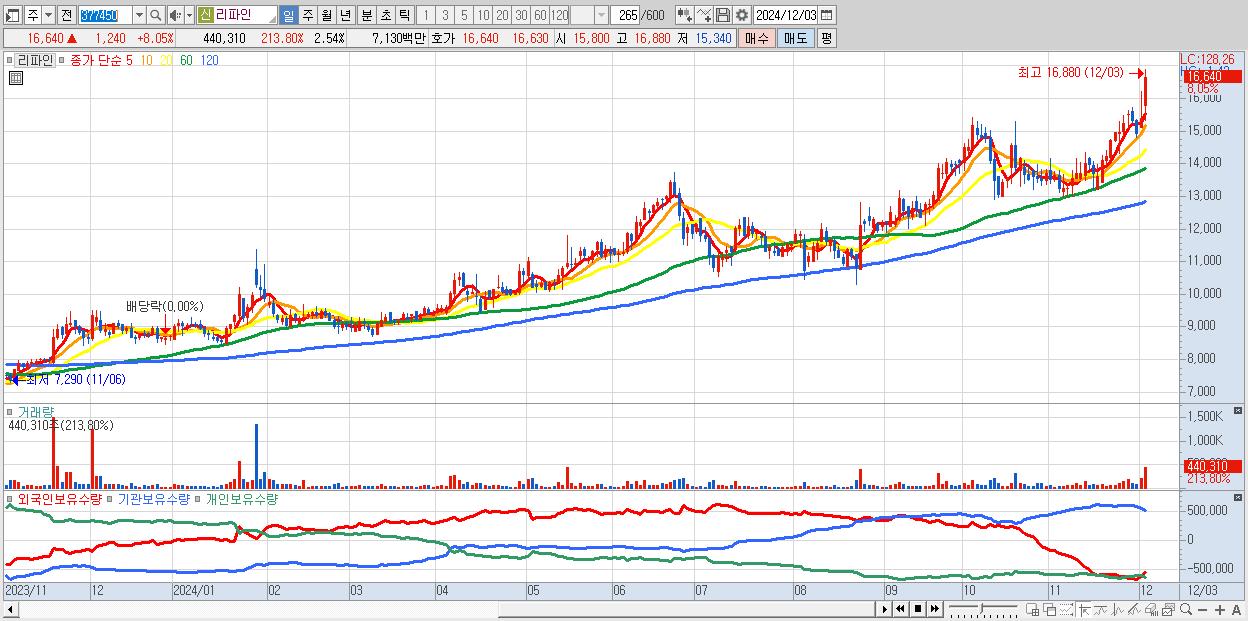Open the empty interval combo dropdown
Screen dimensions: 1248x621
pyautogui.click(x=601, y=15)
